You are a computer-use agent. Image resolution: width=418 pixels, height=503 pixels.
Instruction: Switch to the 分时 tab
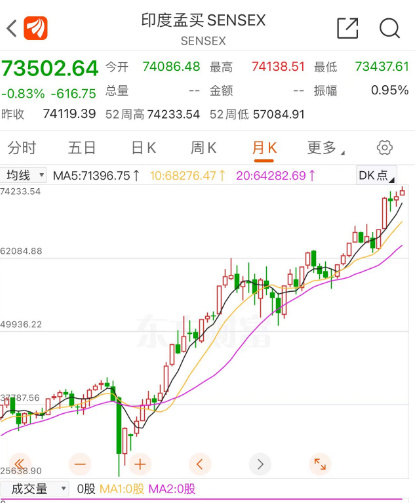tap(22, 148)
